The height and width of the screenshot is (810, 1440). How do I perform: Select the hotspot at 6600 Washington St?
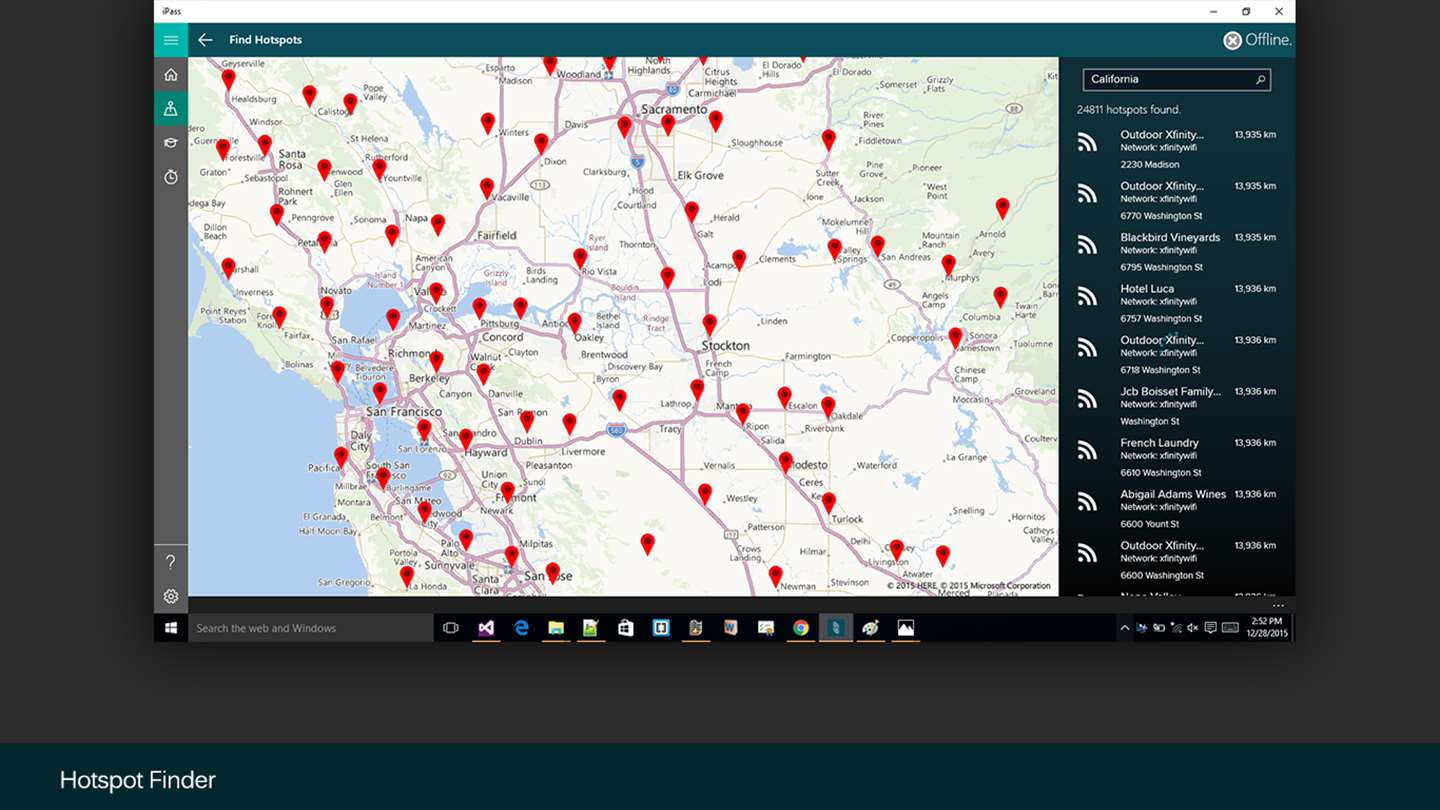point(1177,560)
